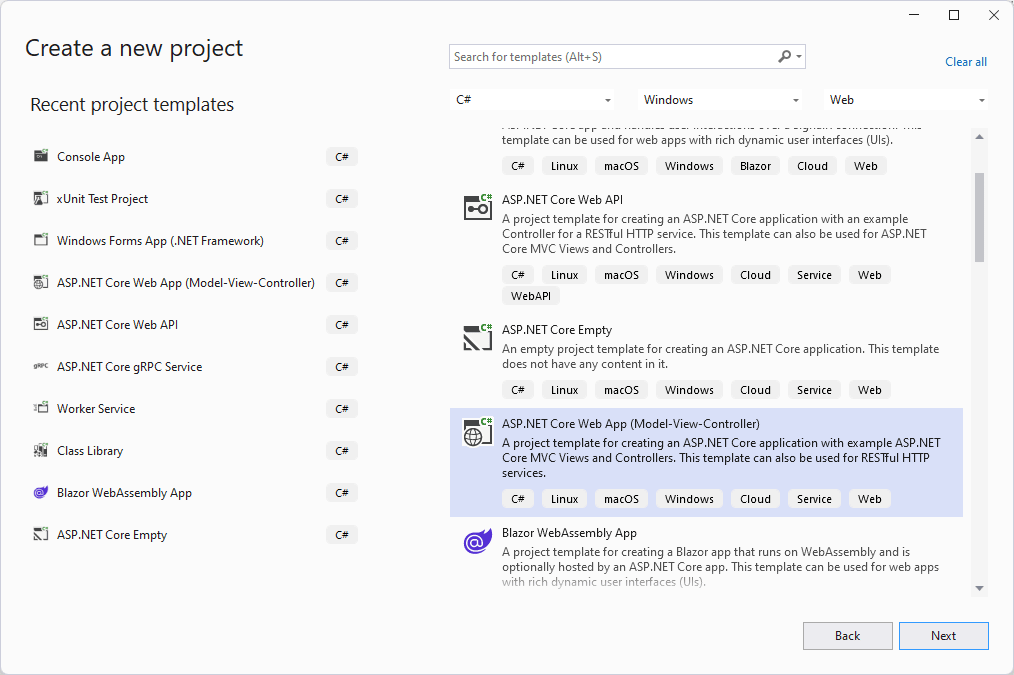Click the scrollbar thumb in template list
This screenshot has height=675, width=1014.
979,217
